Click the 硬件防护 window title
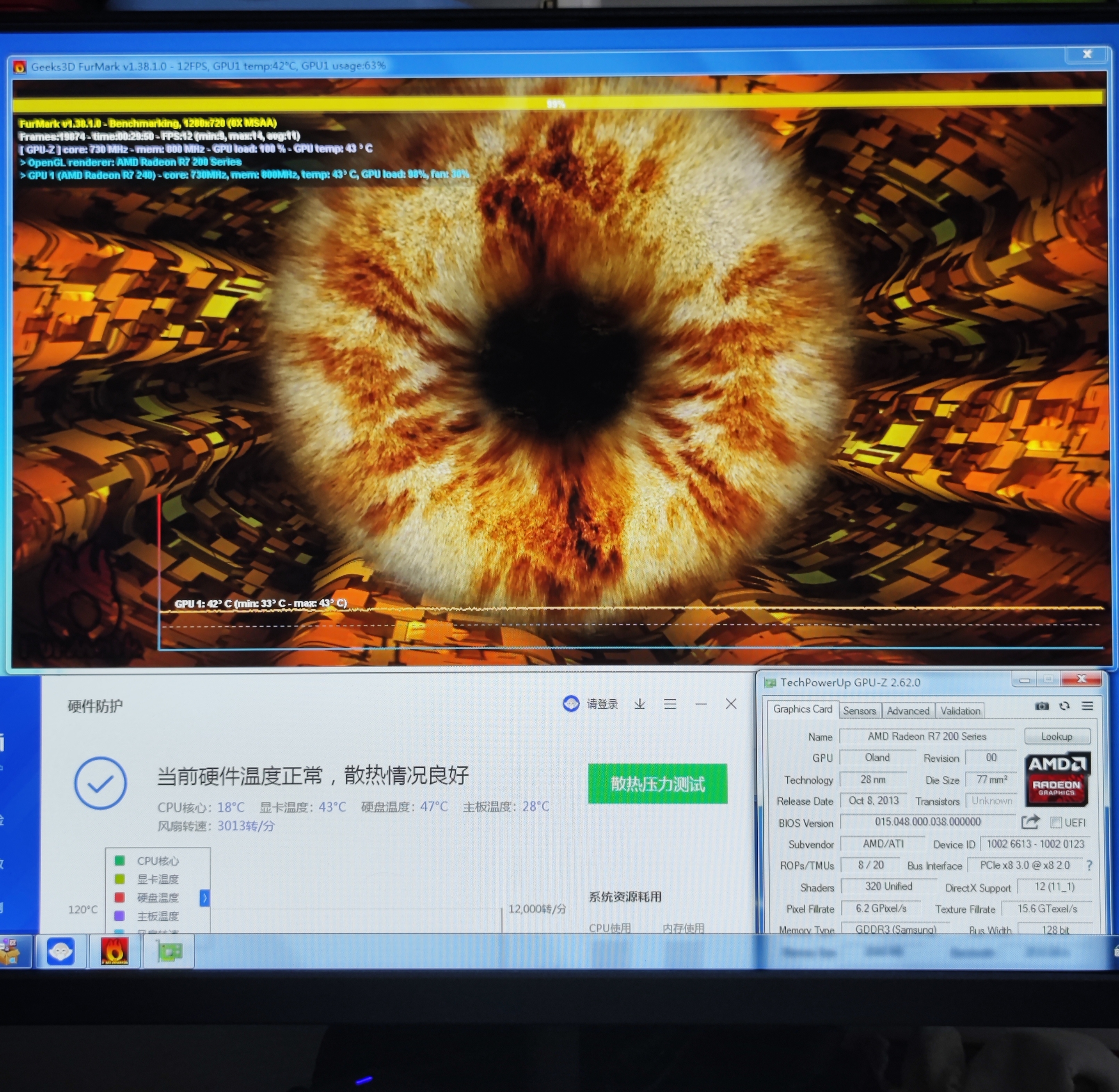1119x1092 pixels. tap(95, 706)
